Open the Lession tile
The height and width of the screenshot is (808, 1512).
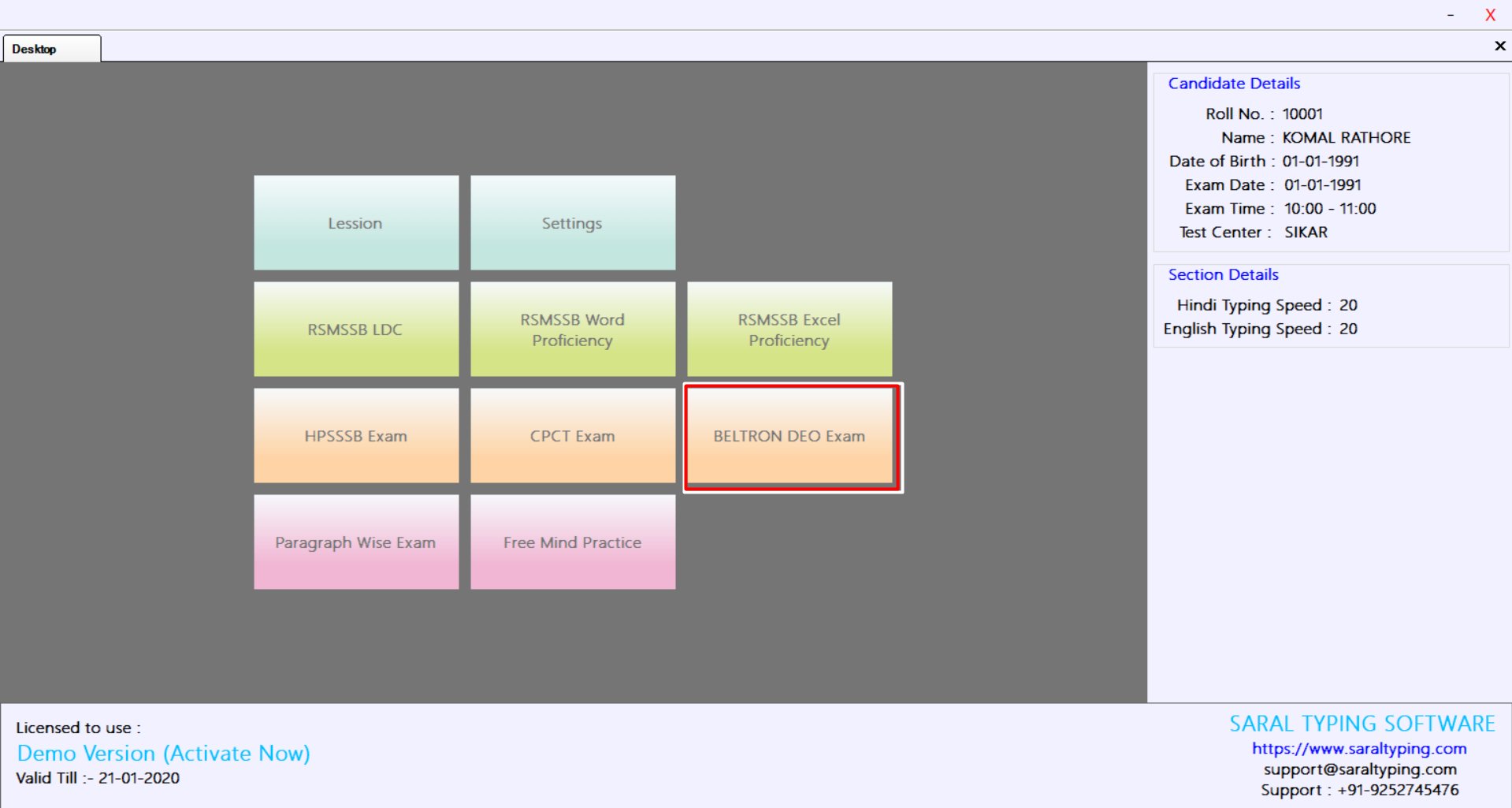tap(355, 223)
